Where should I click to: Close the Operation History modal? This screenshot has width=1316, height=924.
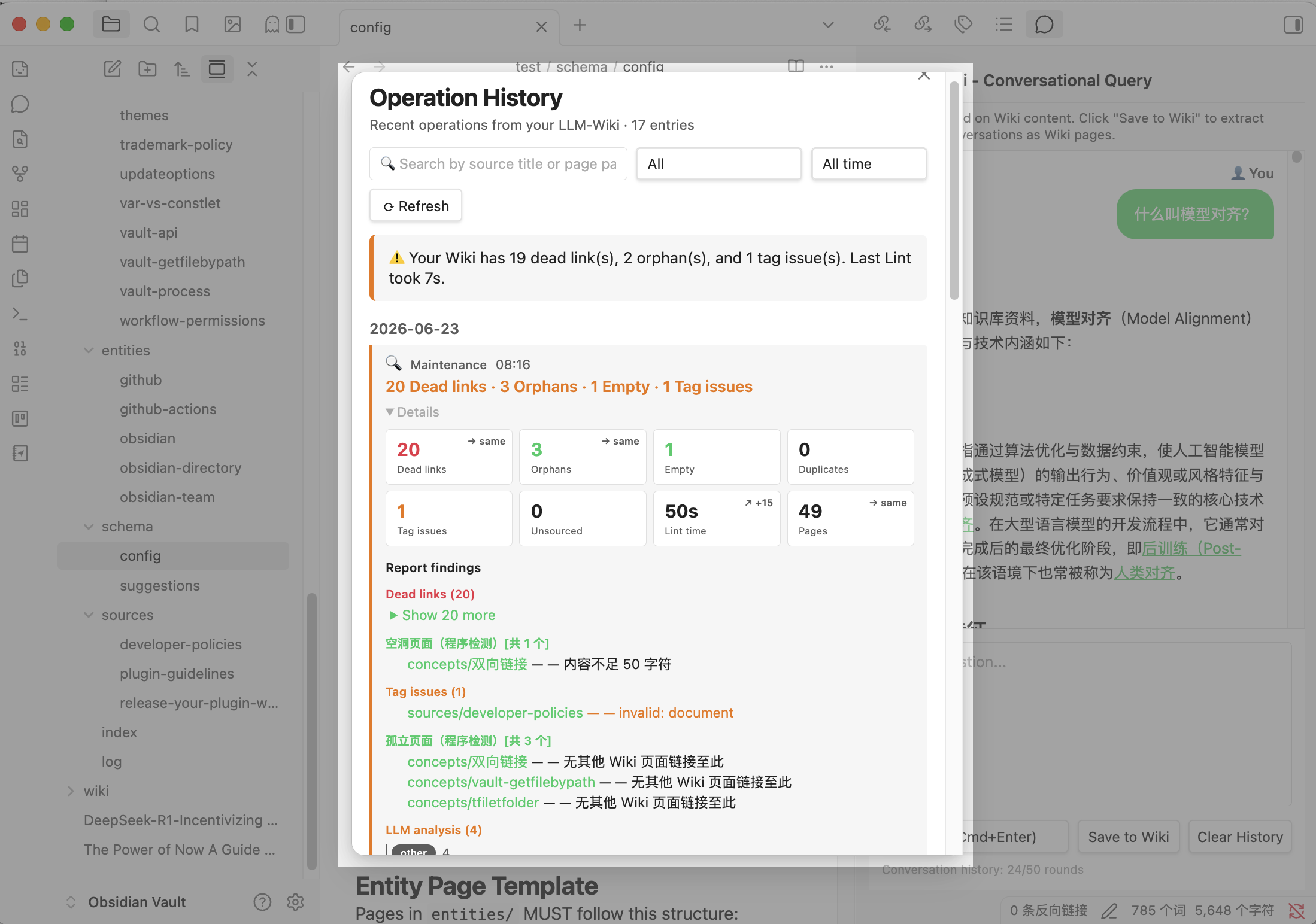coord(924,75)
